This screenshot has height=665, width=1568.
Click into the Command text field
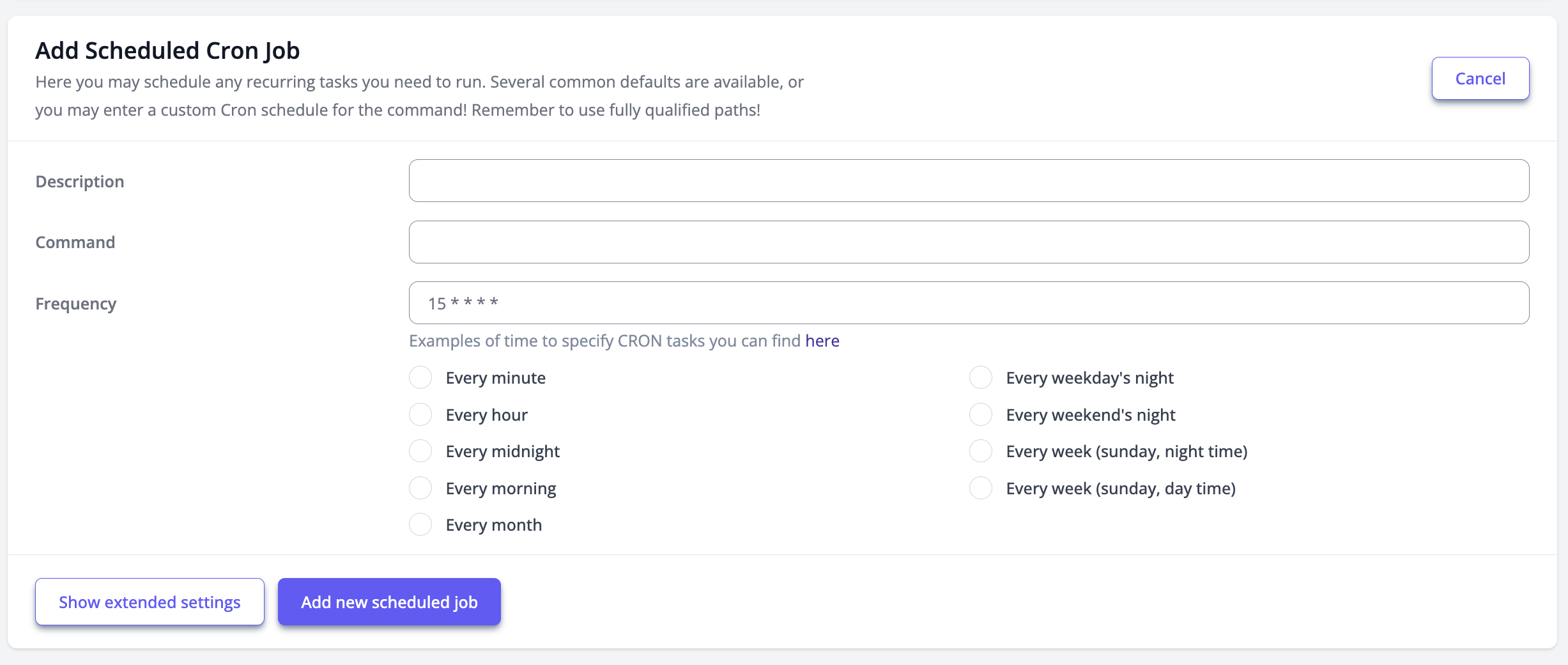point(969,242)
